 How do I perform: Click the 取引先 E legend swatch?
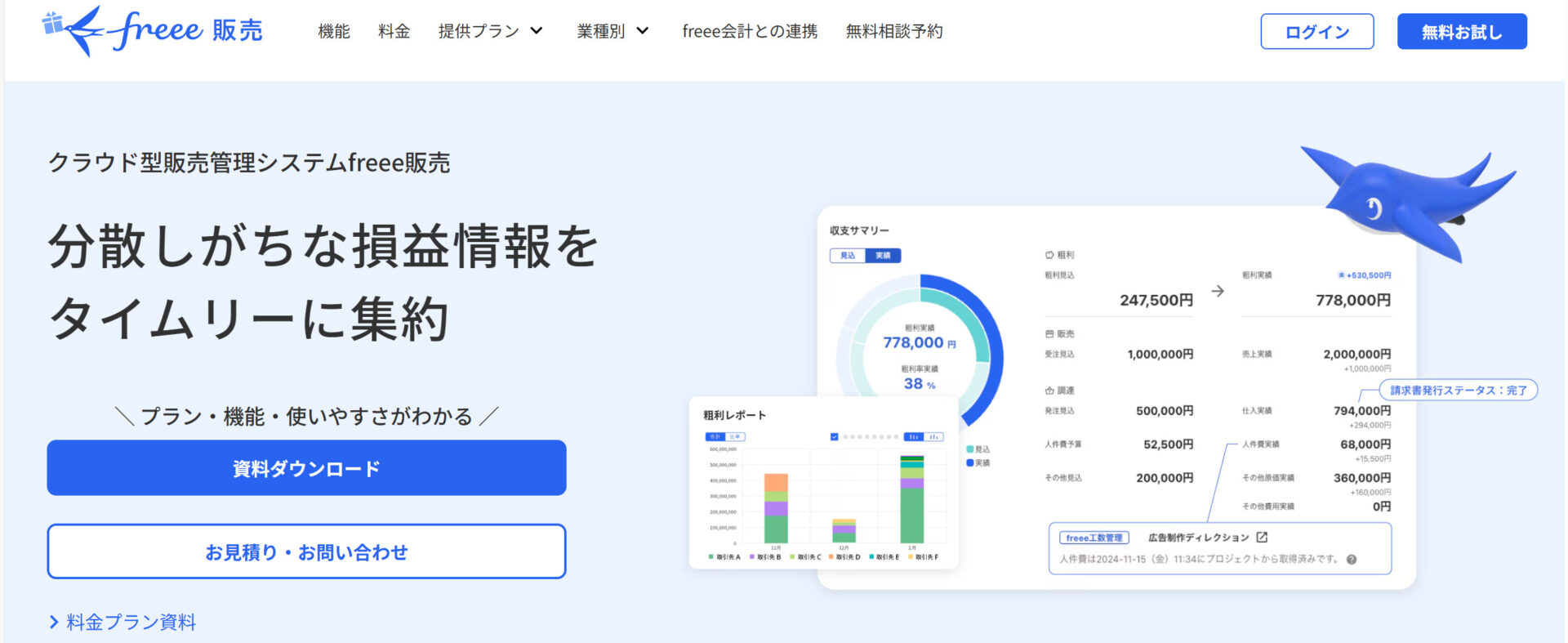[x=871, y=556]
